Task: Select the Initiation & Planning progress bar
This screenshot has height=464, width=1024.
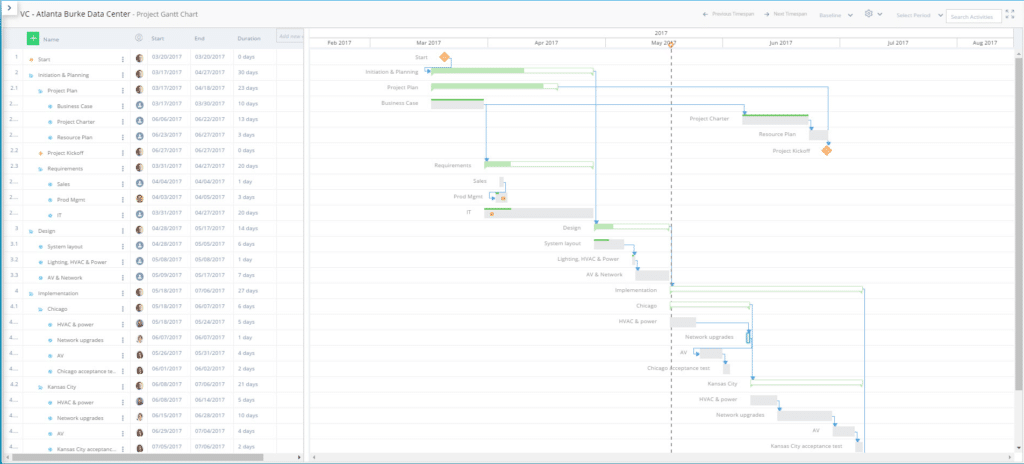Action: (512, 71)
